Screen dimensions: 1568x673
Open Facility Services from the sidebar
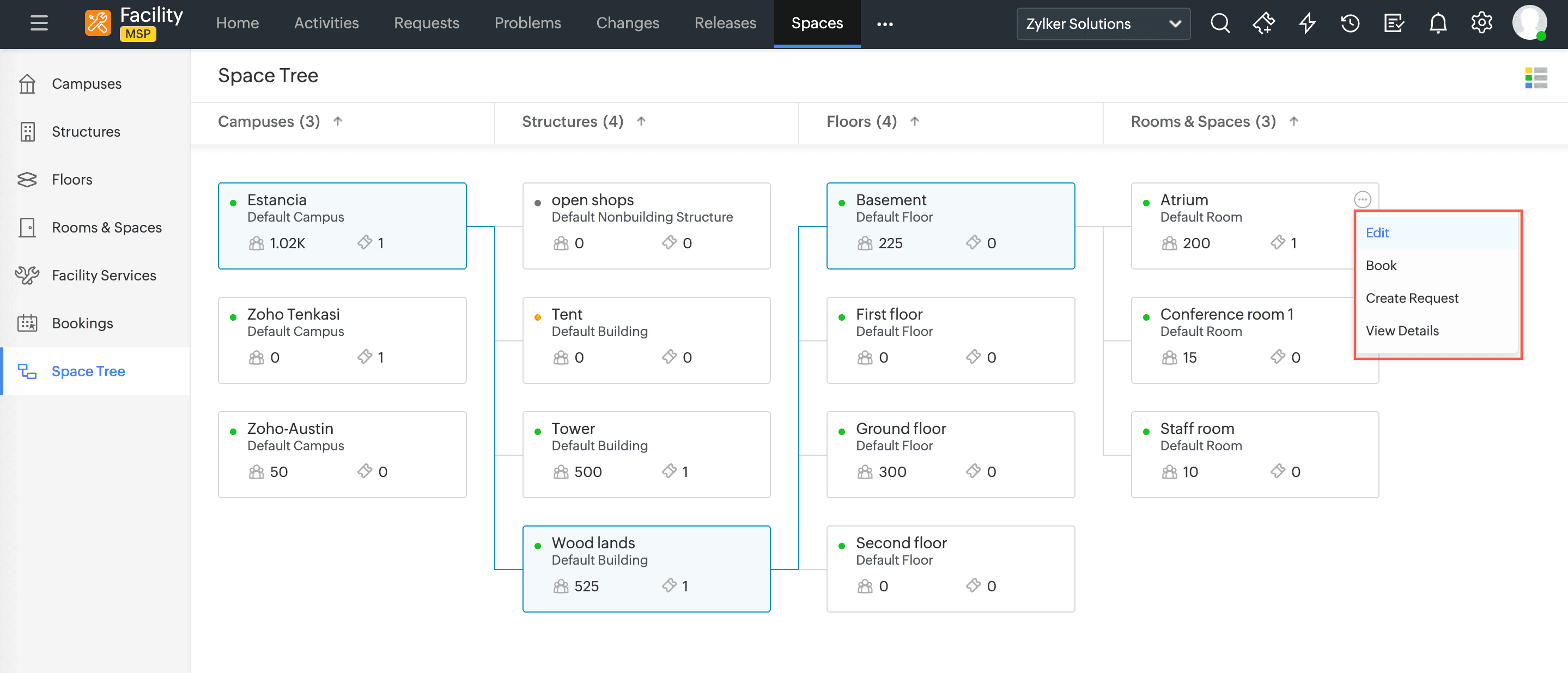pyautogui.click(x=104, y=275)
